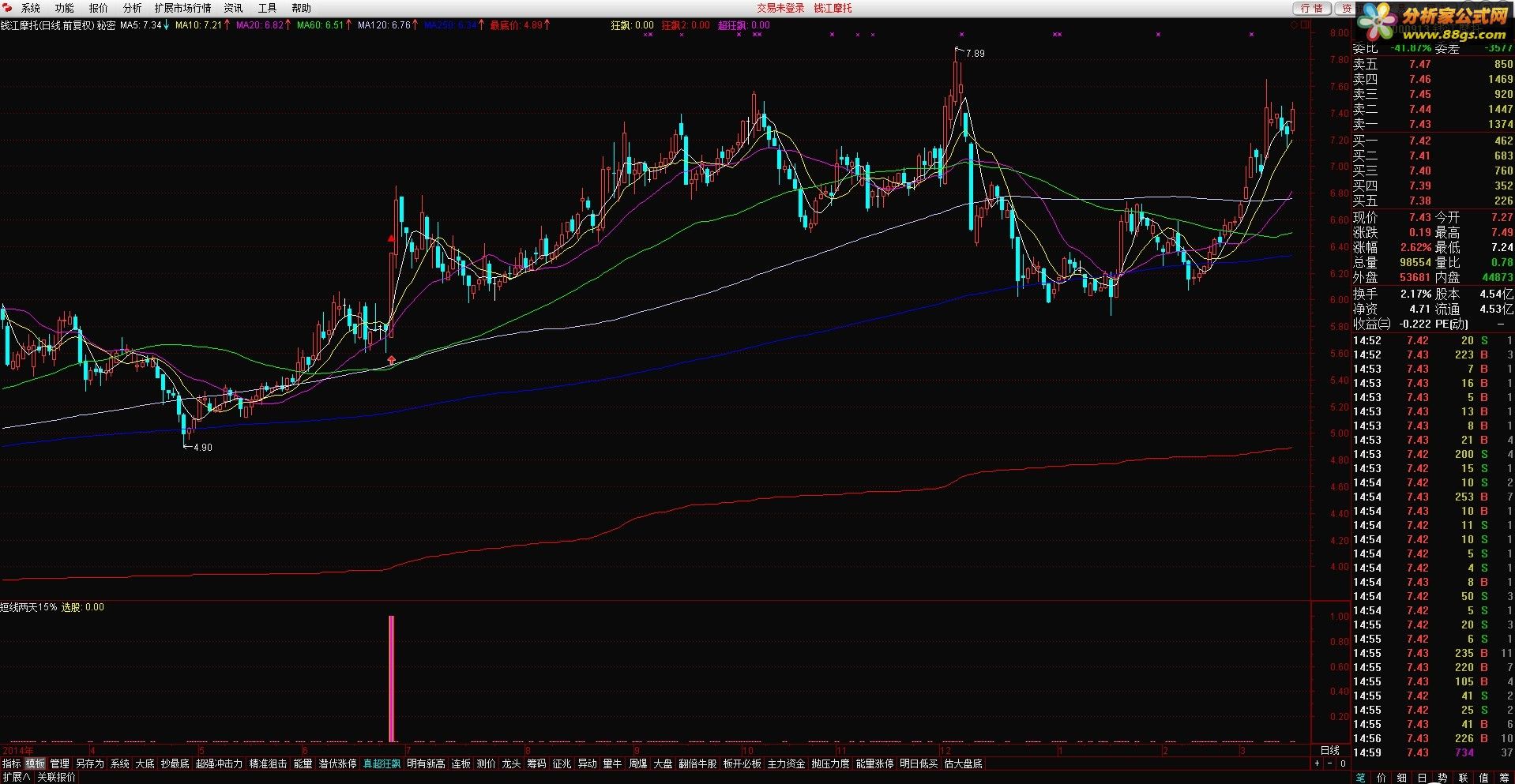1515x784 pixels.
Task: Click 另存为 in the indicator bar
Action: click(90, 763)
